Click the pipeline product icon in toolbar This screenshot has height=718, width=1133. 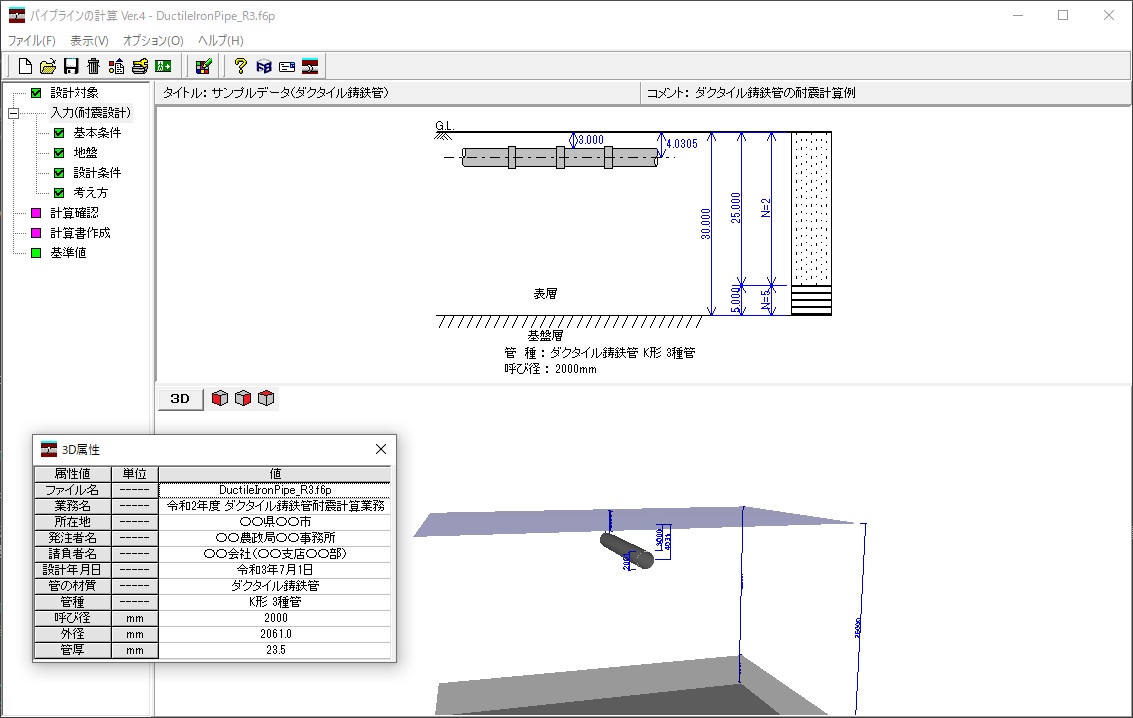click(x=310, y=66)
